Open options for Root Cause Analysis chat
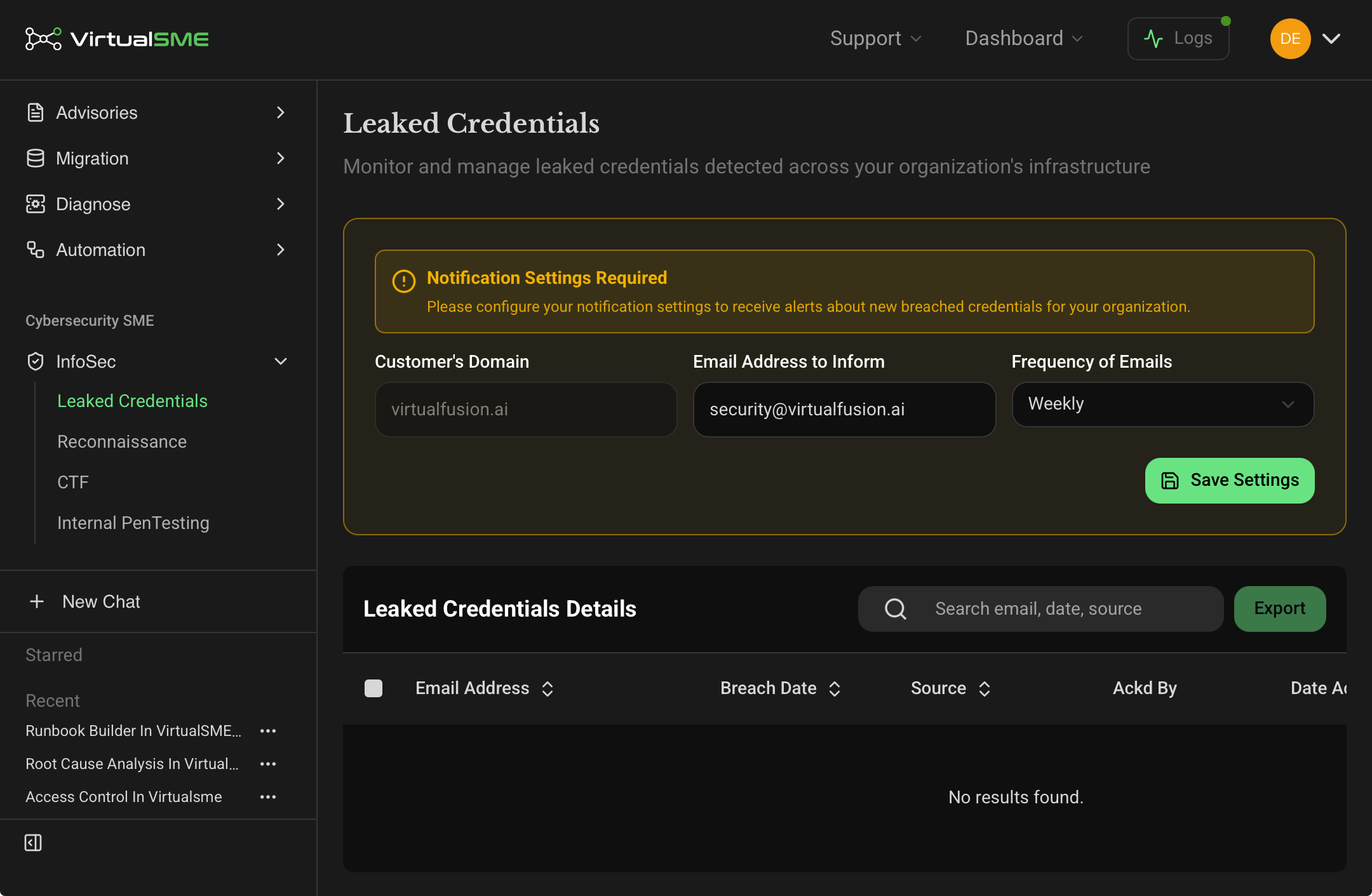The image size is (1372, 896). point(268,764)
